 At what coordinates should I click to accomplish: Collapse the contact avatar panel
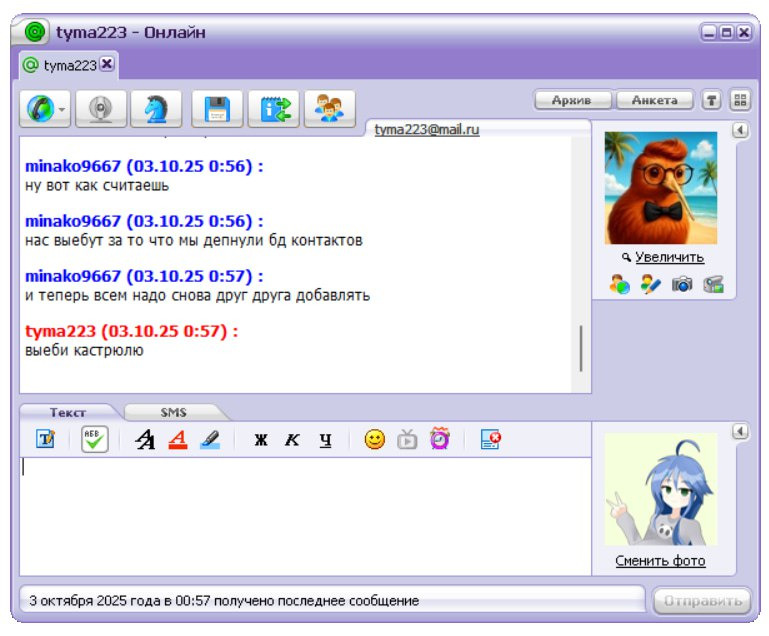740,130
